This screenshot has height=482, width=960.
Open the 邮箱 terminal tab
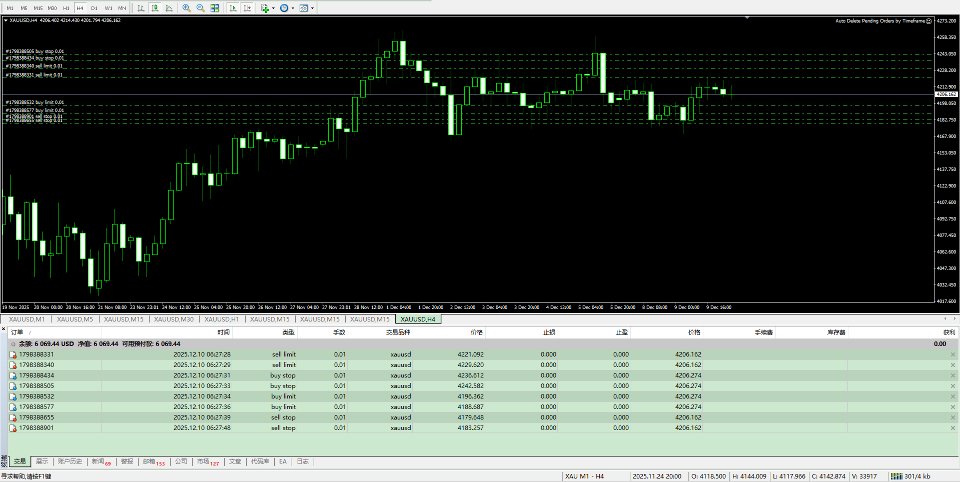click(x=154, y=461)
